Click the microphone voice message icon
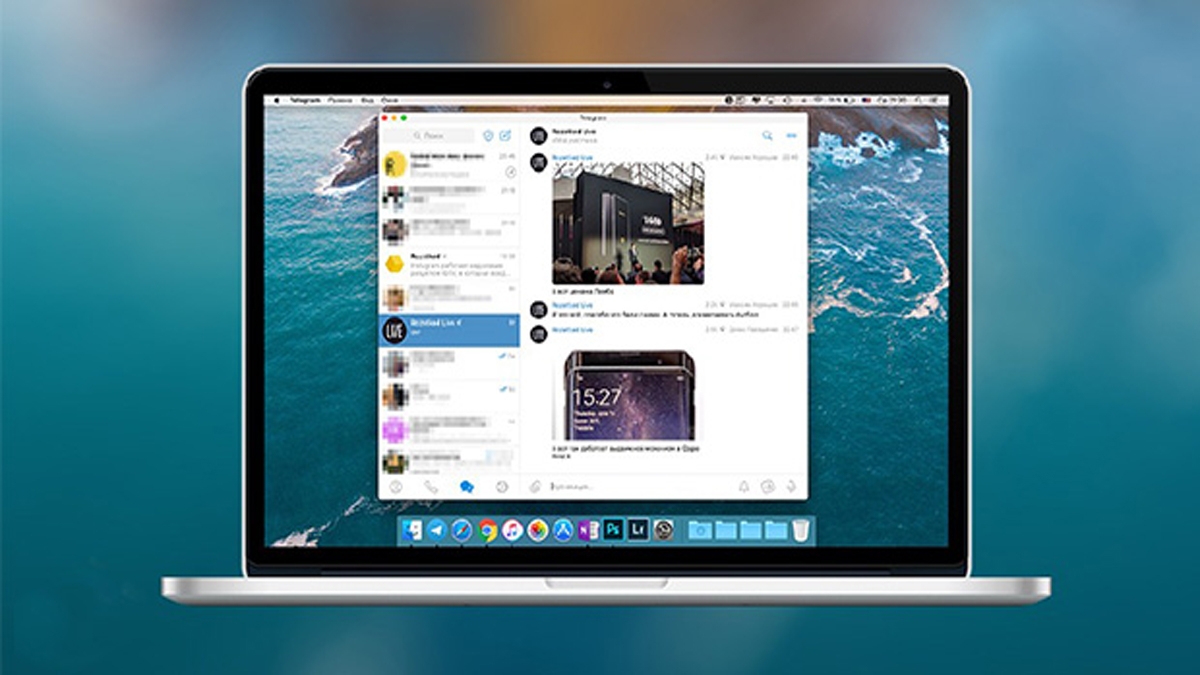1200x675 pixels. coord(791,487)
